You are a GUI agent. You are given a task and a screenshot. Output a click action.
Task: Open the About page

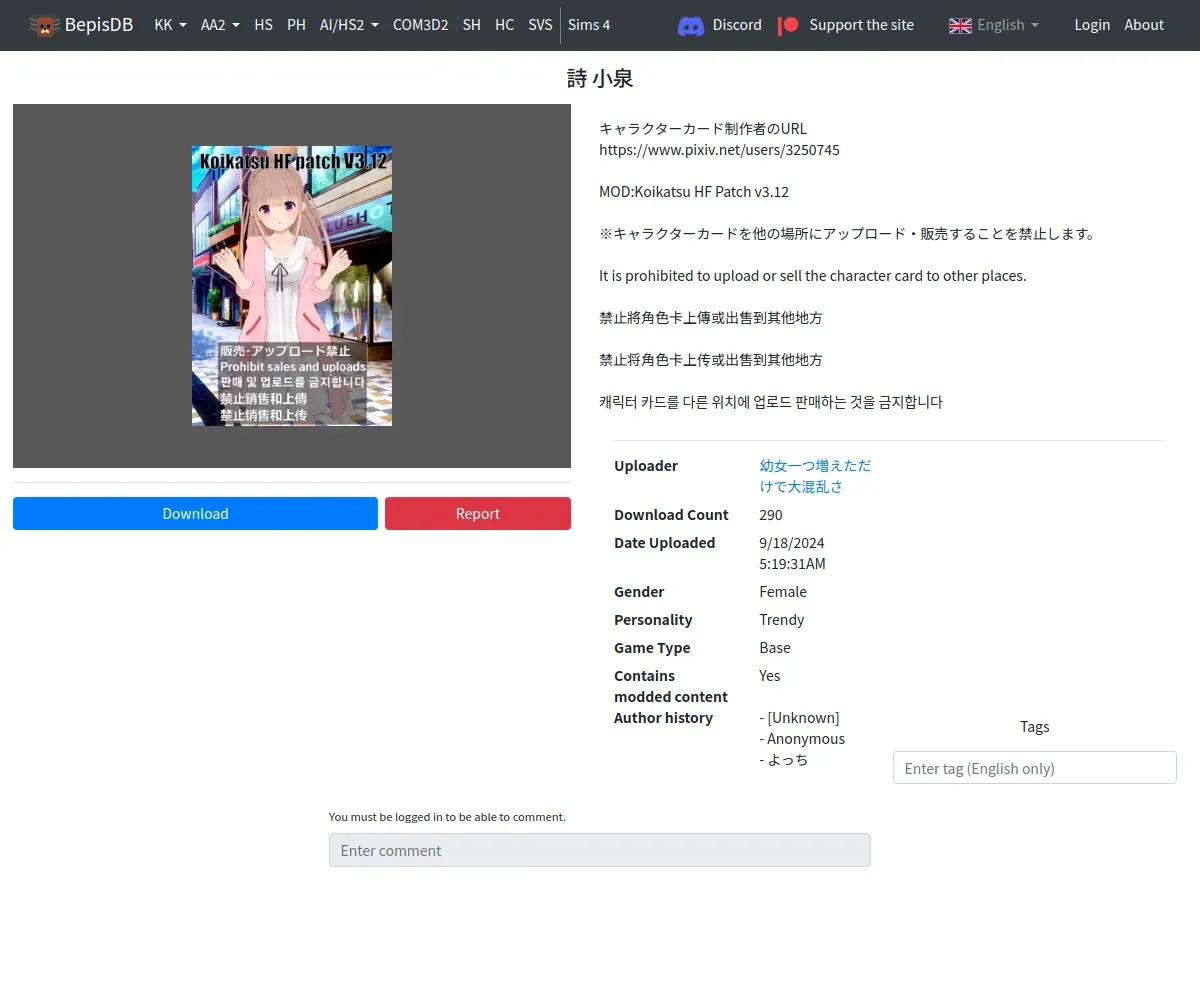(x=1144, y=25)
